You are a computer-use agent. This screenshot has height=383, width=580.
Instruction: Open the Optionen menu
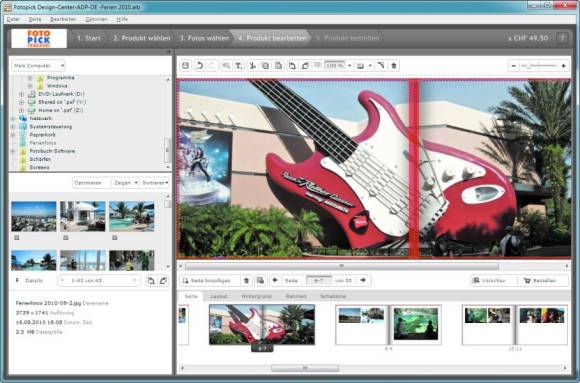point(96,19)
